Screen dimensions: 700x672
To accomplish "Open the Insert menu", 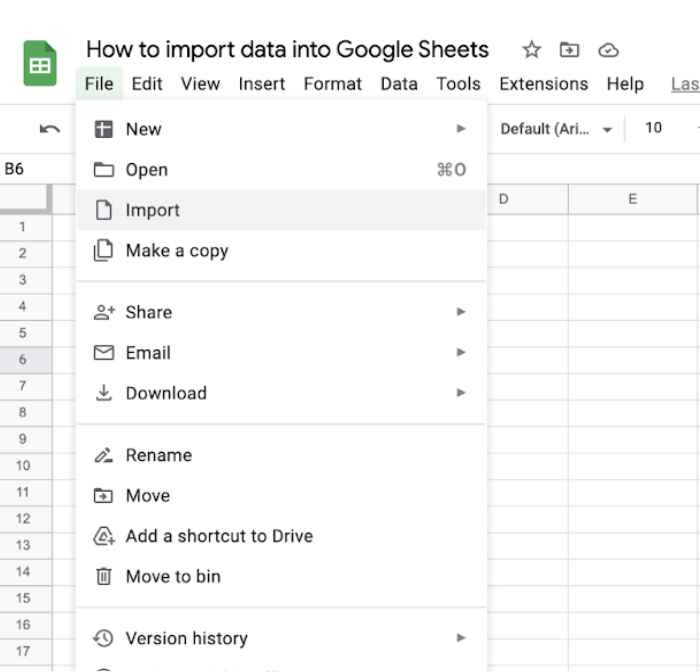I will (x=262, y=83).
